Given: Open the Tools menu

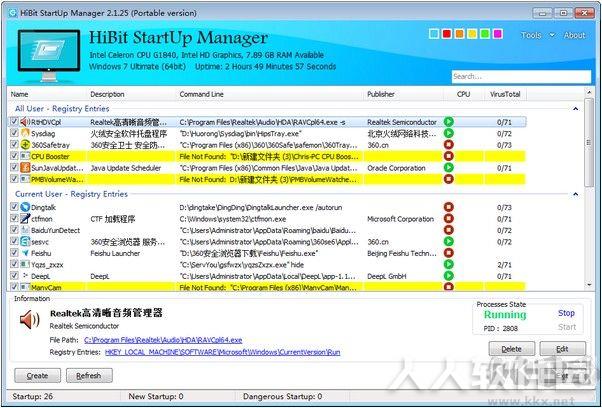Looking at the screenshot, I should 531,35.
